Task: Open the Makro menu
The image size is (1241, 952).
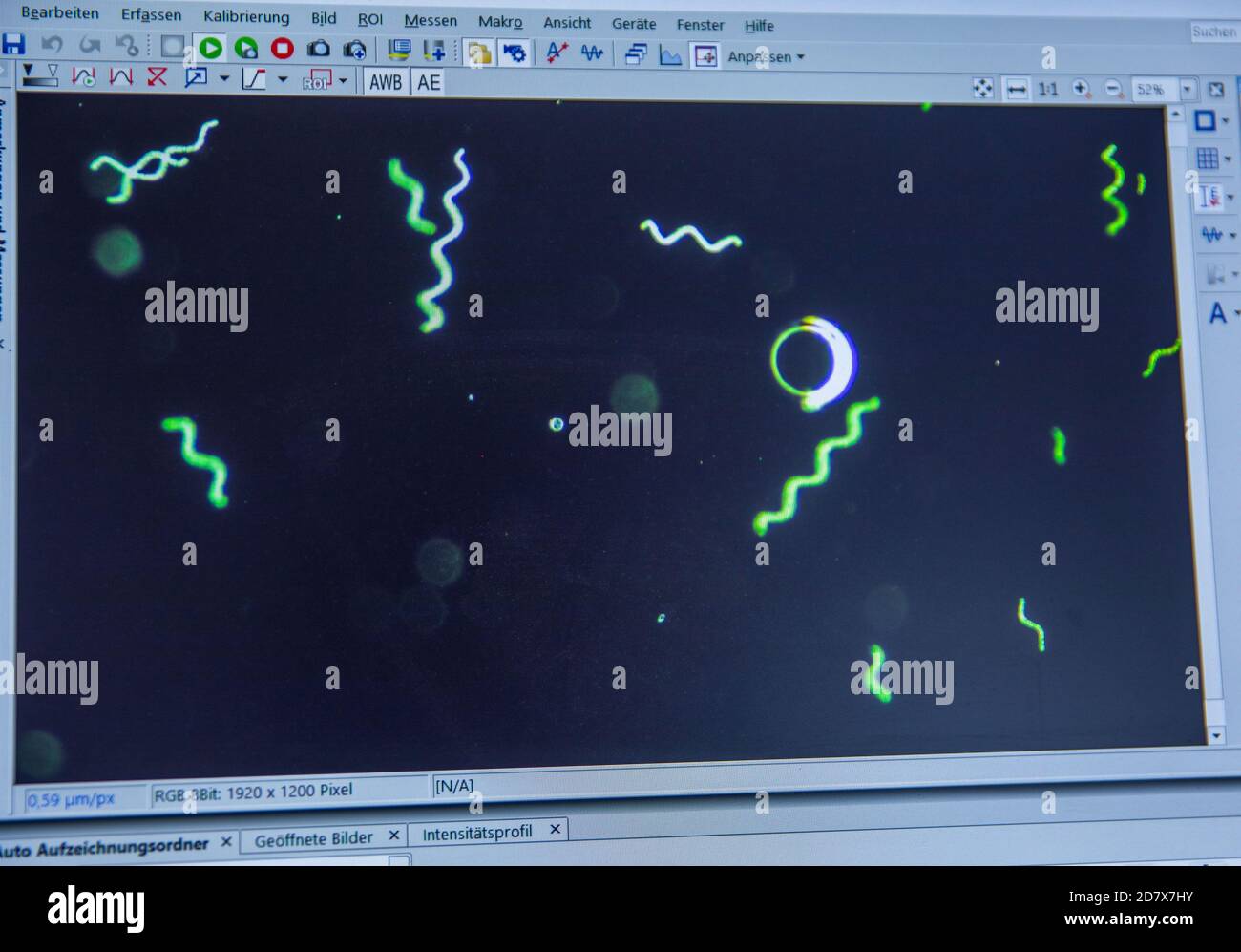Action: pos(500,21)
